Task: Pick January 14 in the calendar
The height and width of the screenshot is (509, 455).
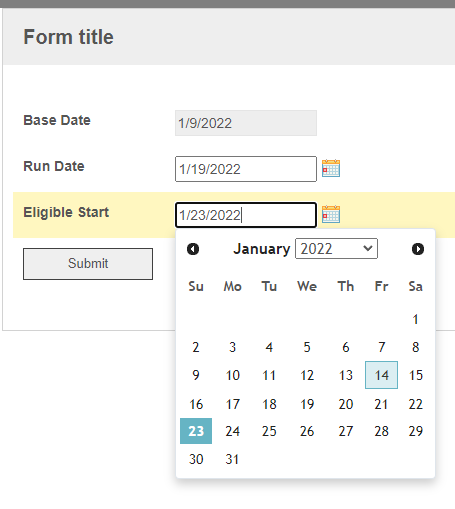Action: tap(381, 375)
